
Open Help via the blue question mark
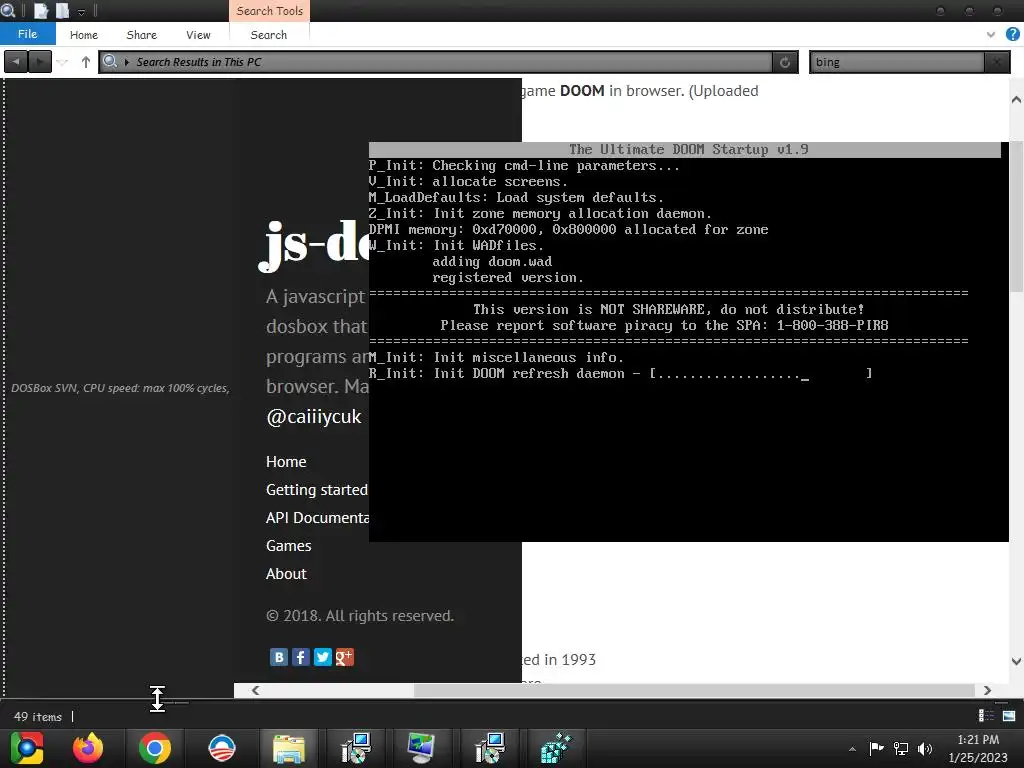(x=1012, y=34)
